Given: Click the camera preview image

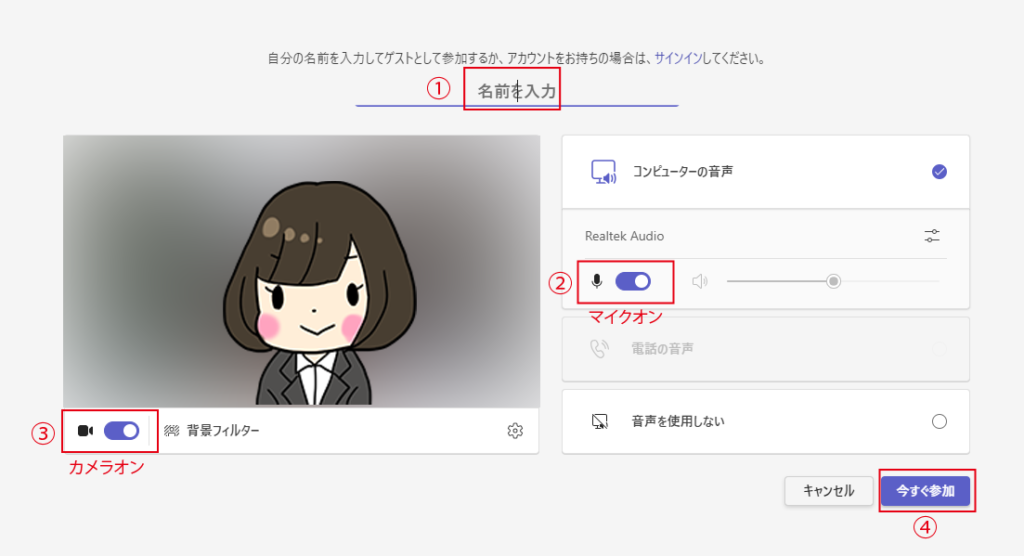Looking at the screenshot, I should (x=300, y=271).
